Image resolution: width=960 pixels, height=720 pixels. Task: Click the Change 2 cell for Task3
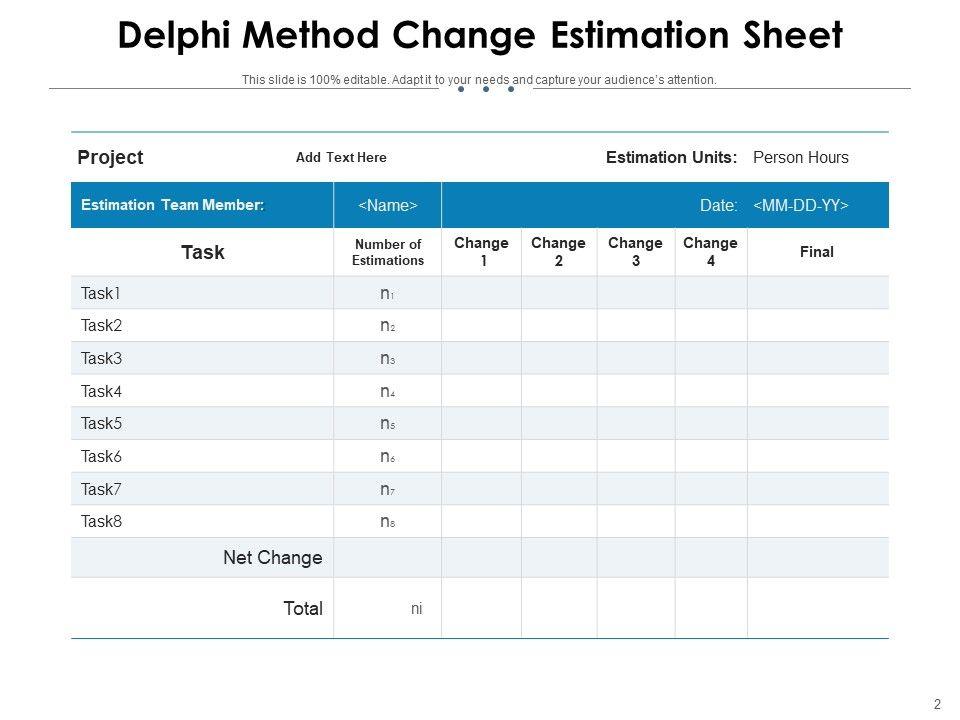(559, 359)
